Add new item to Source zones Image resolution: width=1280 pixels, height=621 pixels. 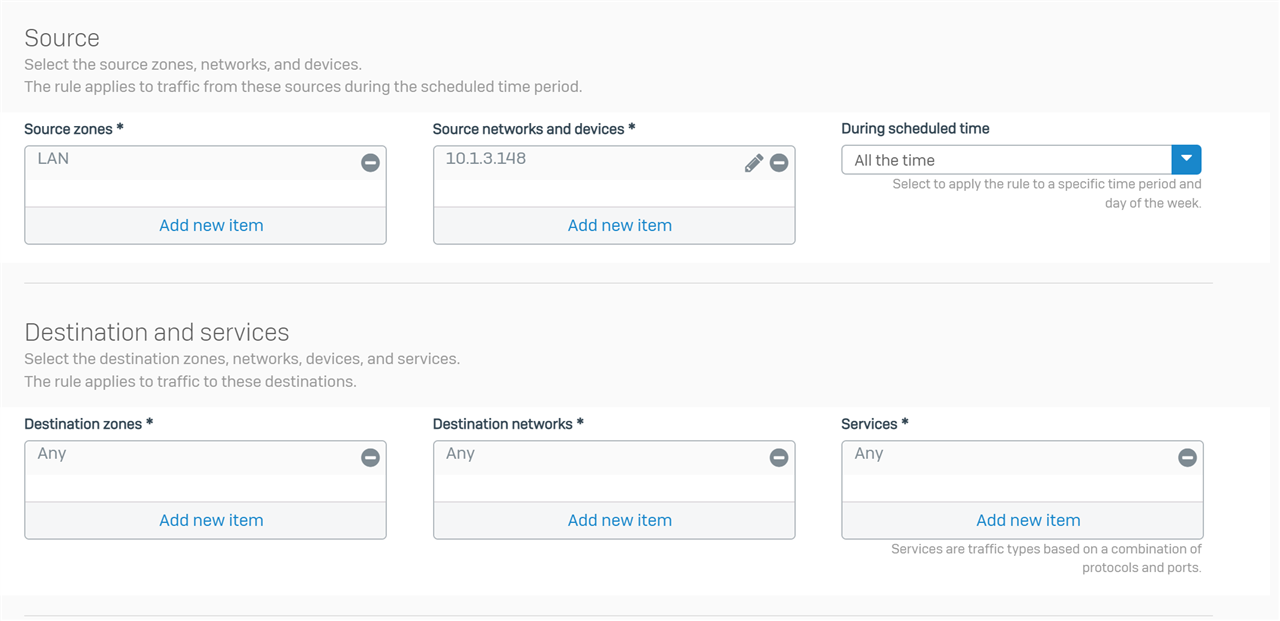211,225
